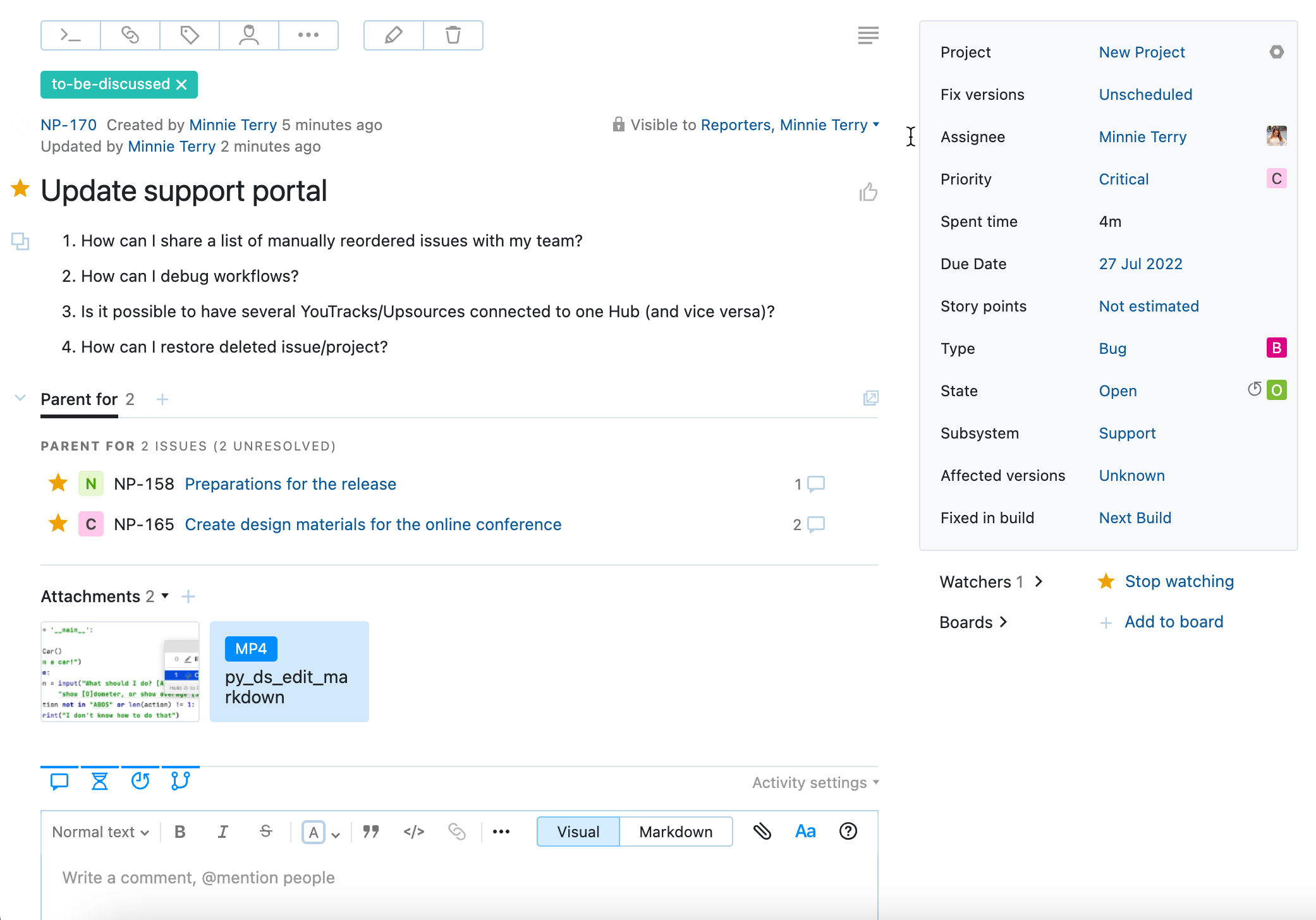Open the Activity settings dropdown

coord(814,782)
